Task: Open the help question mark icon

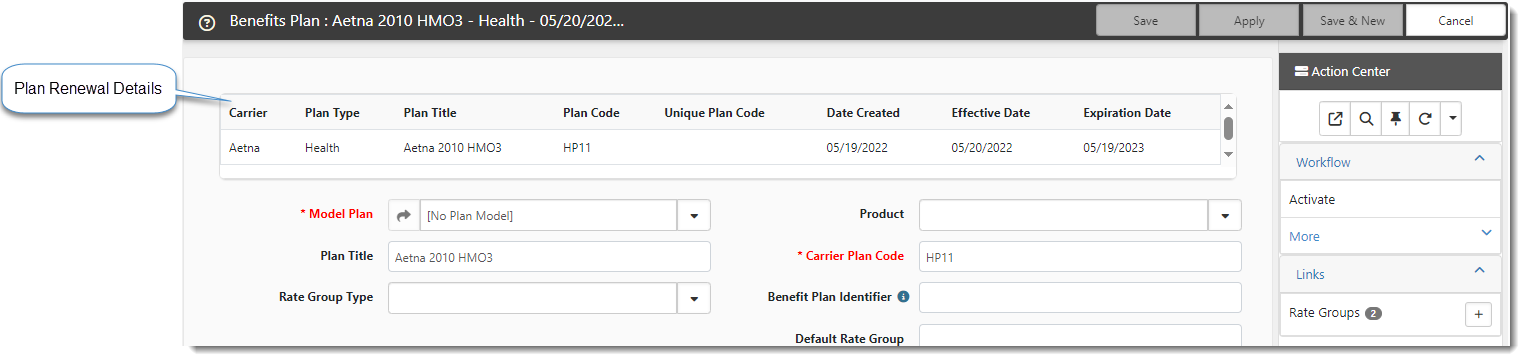Action: pos(207,22)
